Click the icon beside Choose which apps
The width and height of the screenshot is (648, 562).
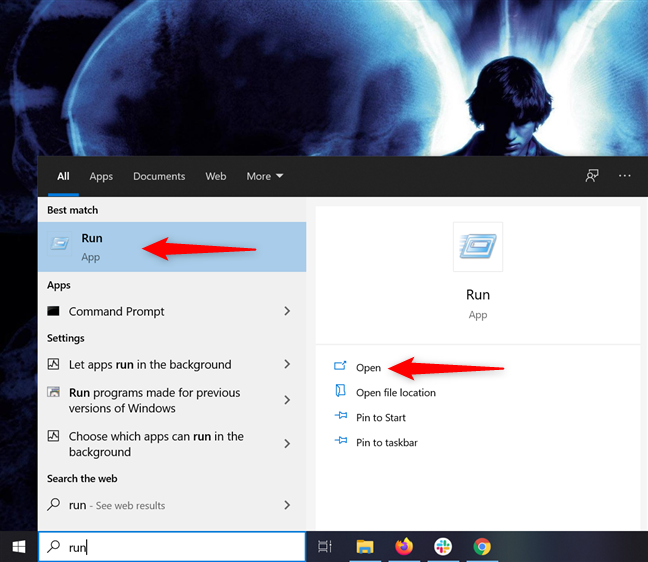53,436
